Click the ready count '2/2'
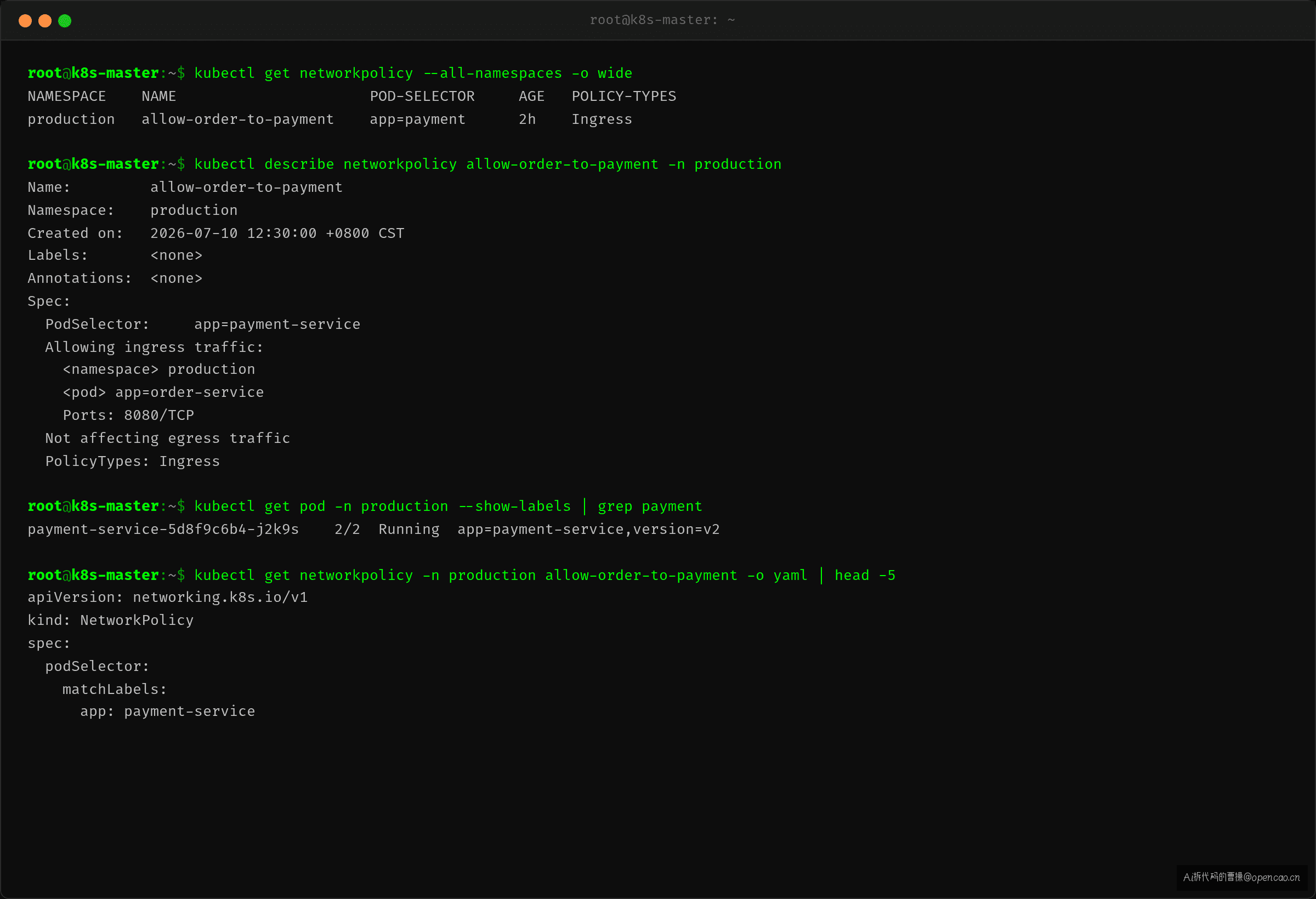1316x899 pixels. 347,530
